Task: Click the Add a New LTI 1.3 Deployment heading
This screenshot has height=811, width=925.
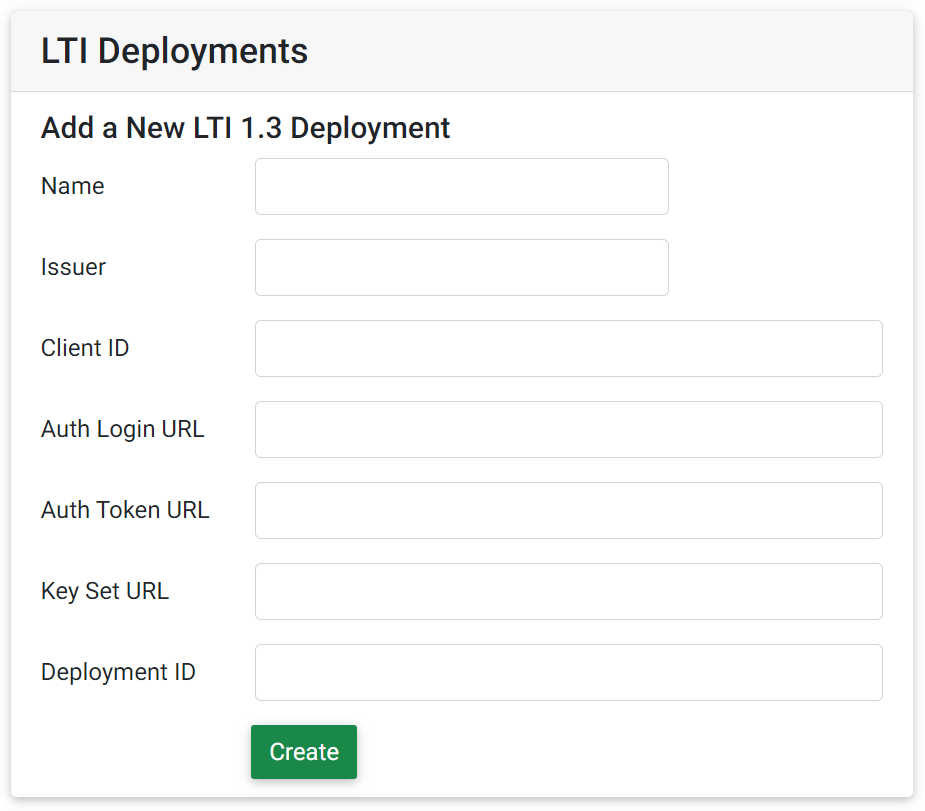Action: point(245,128)
